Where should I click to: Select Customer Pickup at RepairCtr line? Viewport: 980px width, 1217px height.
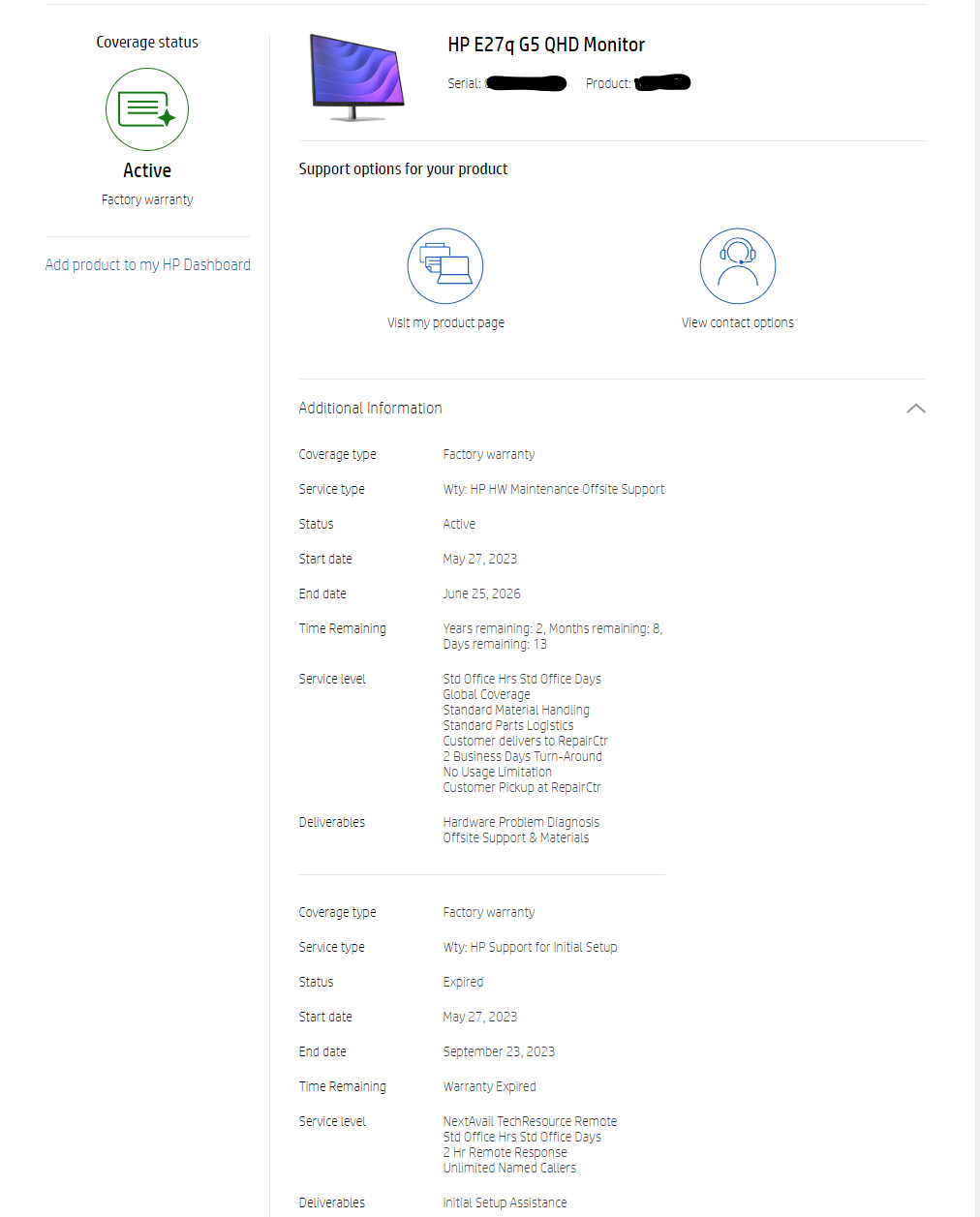point(522,787)
